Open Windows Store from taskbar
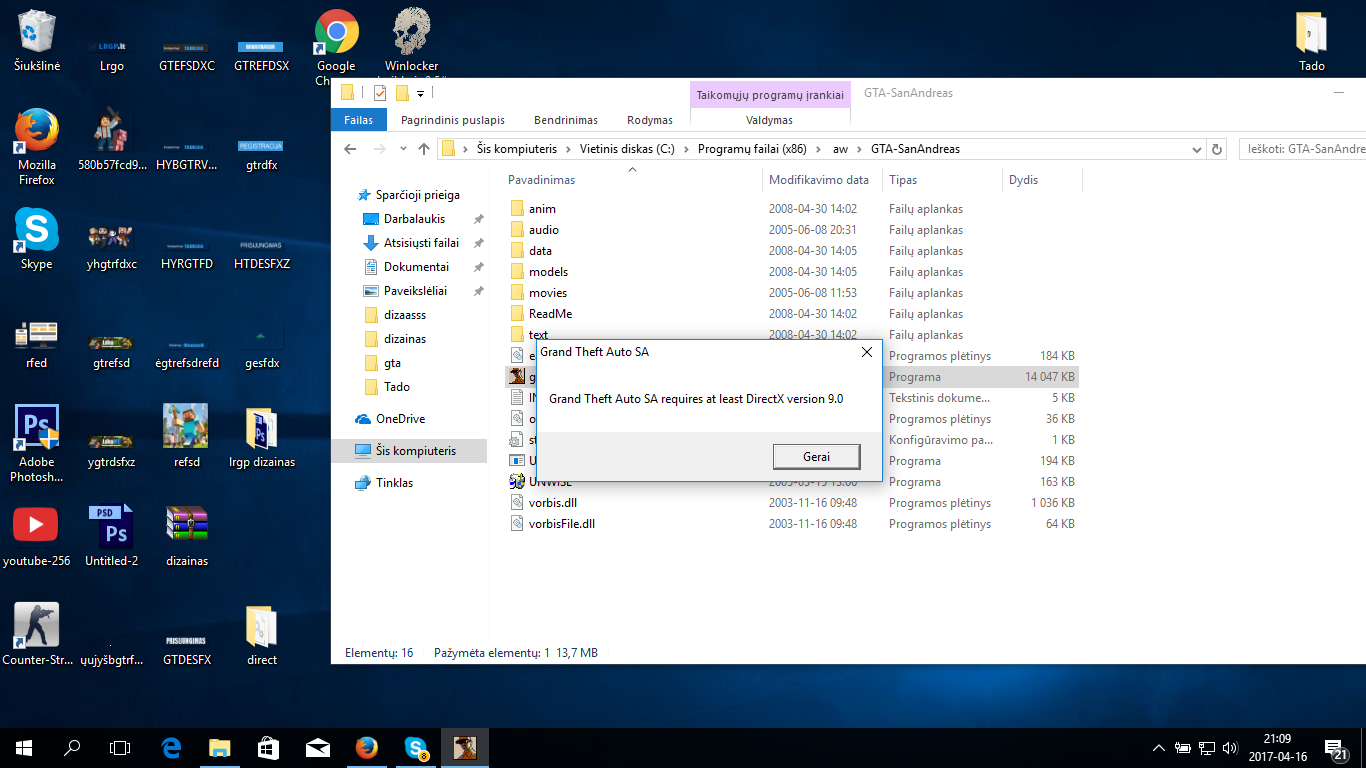This screenshot has width=1366, height=768. pos(268,747)
